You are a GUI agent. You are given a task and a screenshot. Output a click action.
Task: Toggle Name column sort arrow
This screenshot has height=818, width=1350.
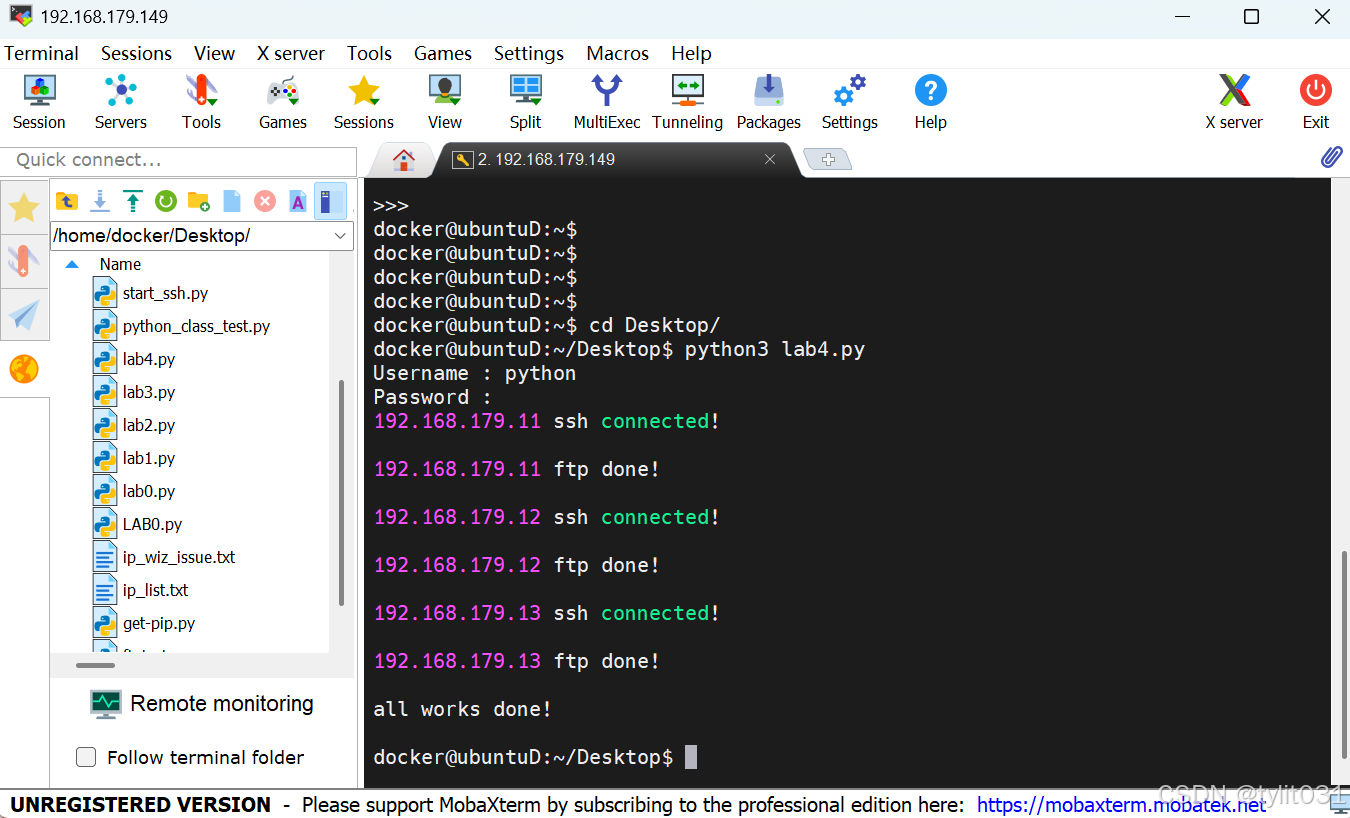pos(72,264)
